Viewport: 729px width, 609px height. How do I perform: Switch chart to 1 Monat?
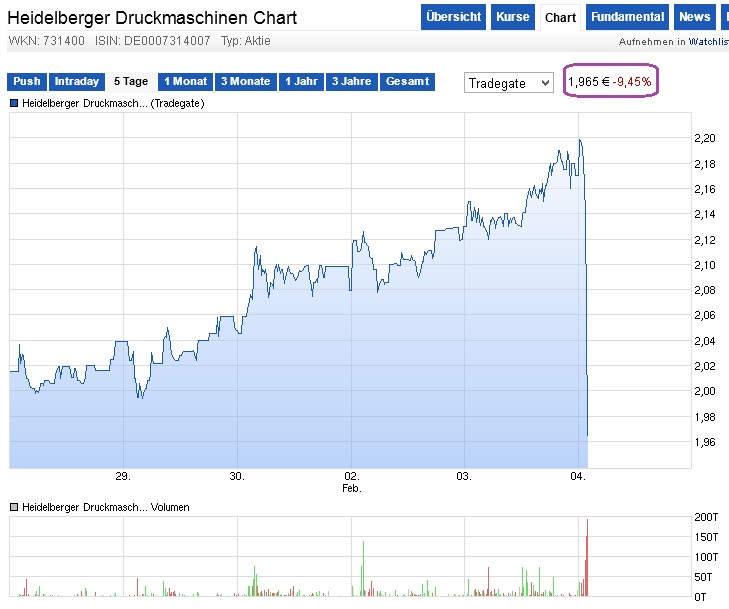(x=186, y=81)
